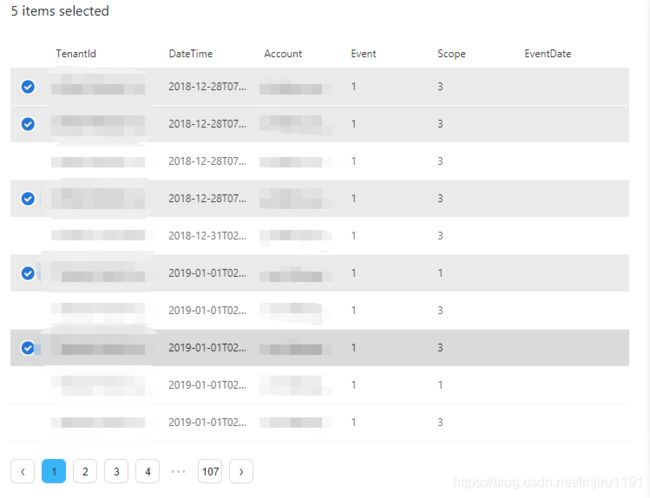650x498 pixels.
Task: Click the Event column header
Action: pos(364,53)
